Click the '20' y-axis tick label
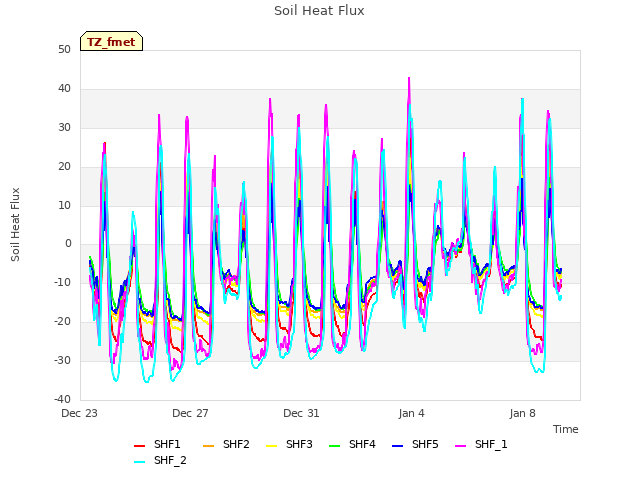 (64, 167)
